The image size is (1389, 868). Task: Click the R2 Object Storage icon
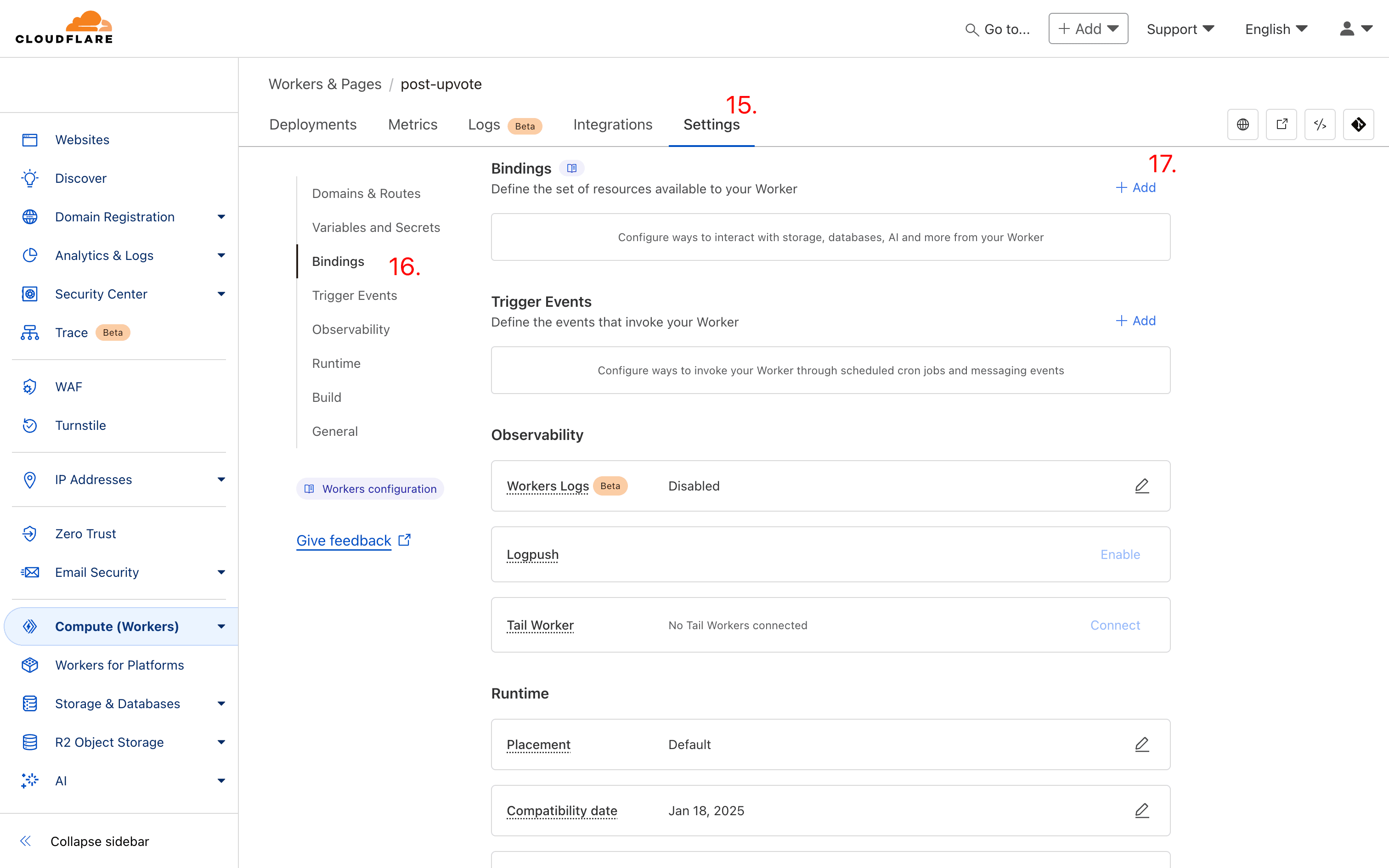tap(30, 742)
